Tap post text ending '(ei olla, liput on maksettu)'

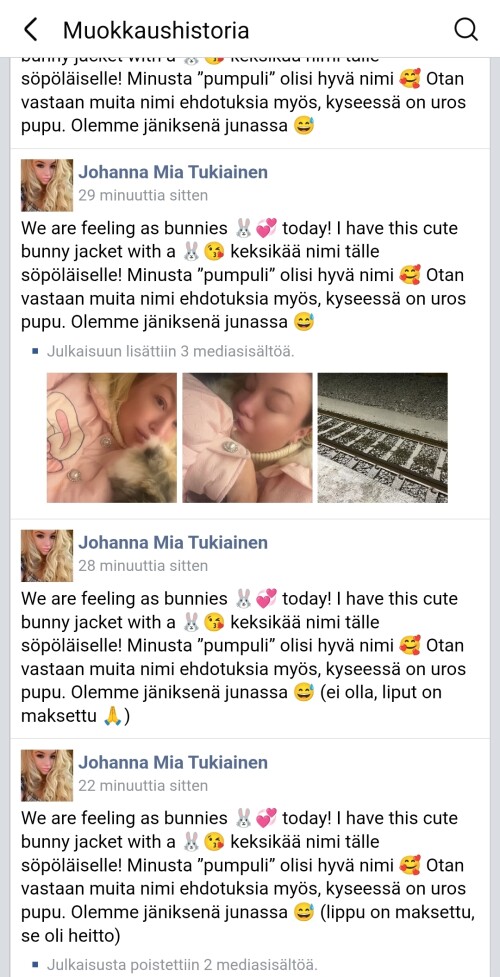[x=244, y=657]
